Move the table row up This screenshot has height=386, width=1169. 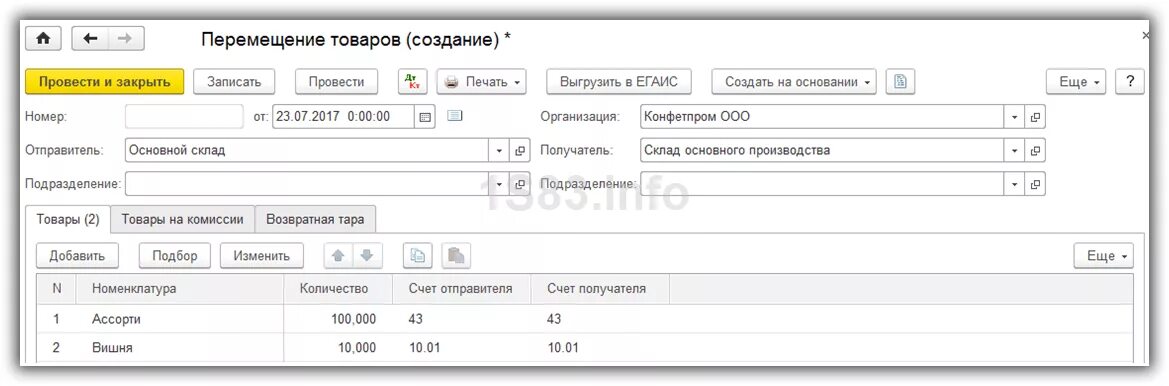338,256
